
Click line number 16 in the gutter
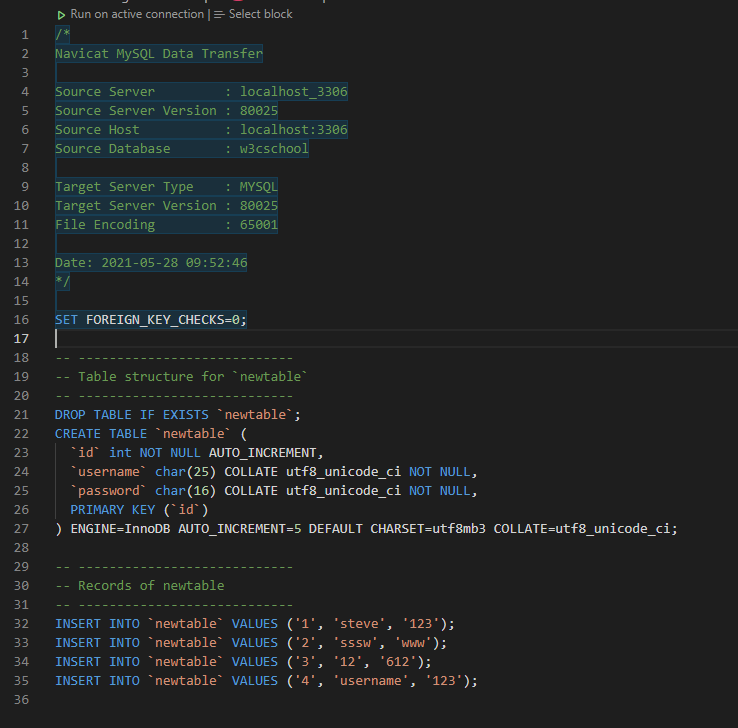(22, 319)
